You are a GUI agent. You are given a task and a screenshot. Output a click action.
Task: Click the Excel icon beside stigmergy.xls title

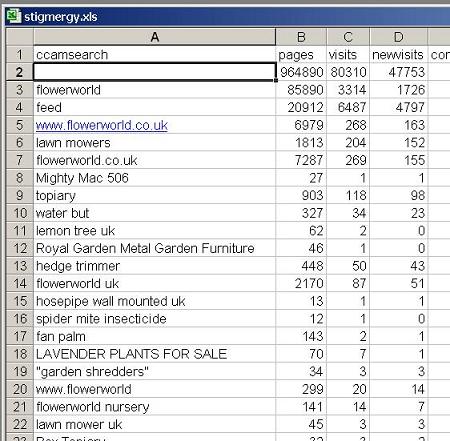point(14,16)
